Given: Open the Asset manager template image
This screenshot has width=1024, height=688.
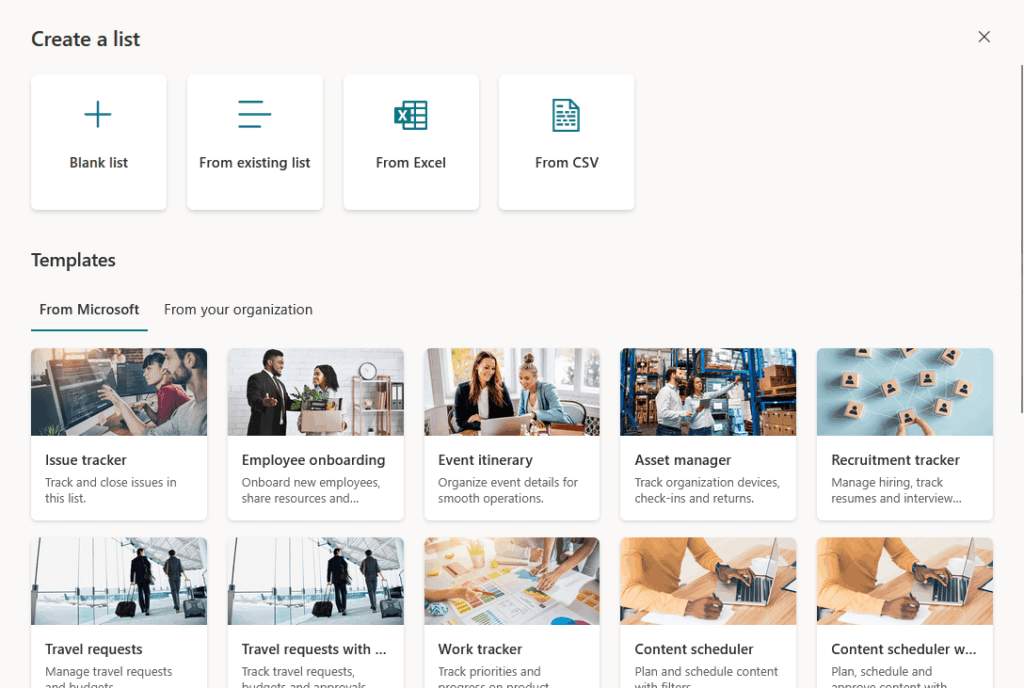Looking at the screenshot, I should pyautogui.click(x=708, y=392).
